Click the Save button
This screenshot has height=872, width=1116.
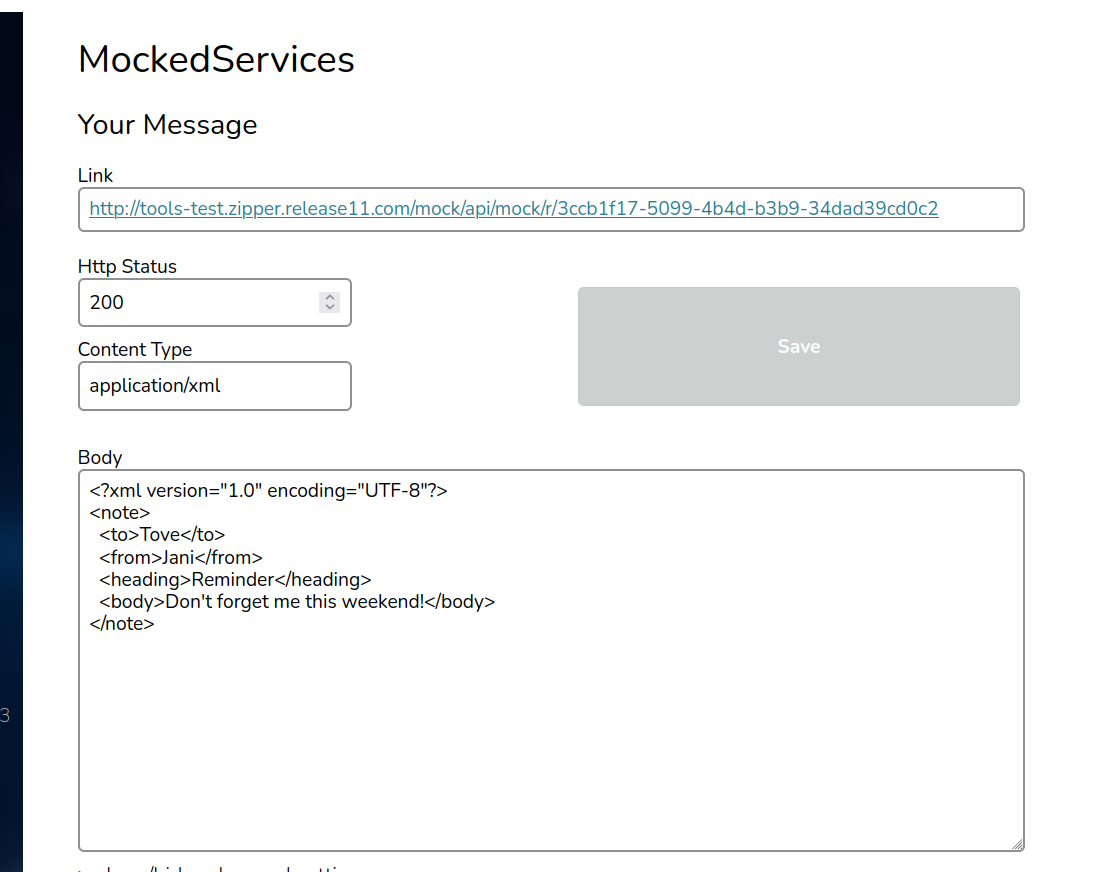[x=798, y=346]
